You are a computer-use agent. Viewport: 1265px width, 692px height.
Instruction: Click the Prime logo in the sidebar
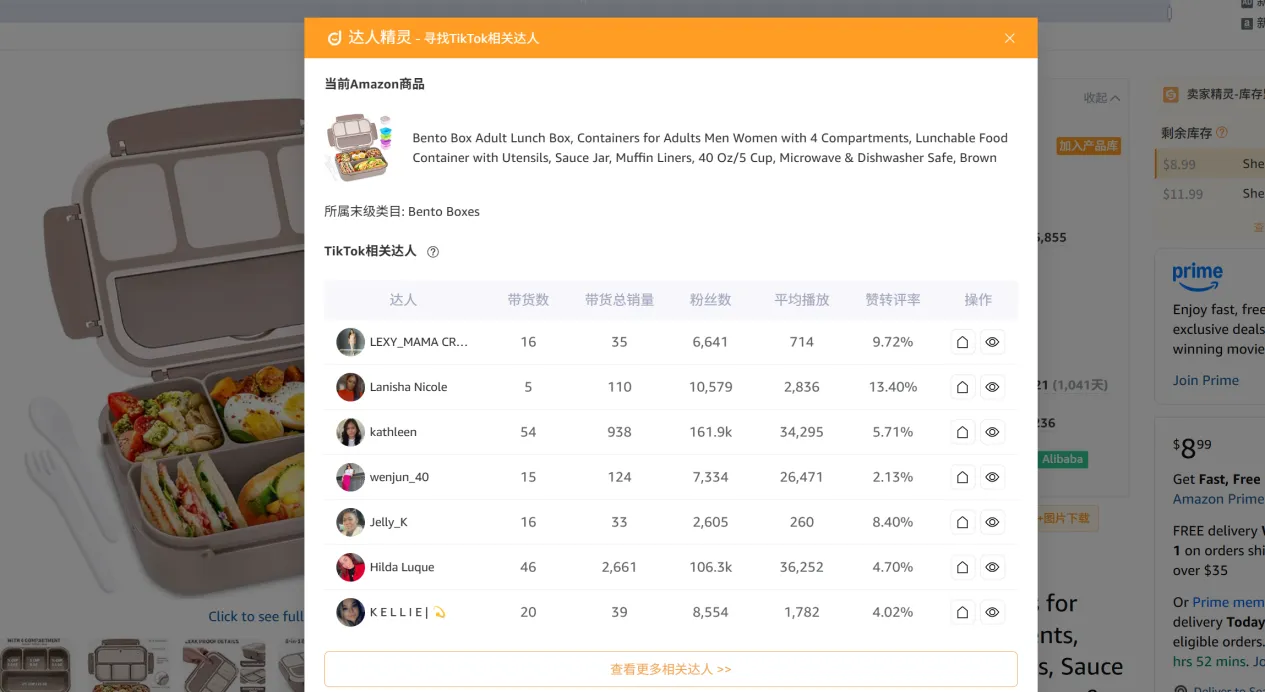[1196, 277]
